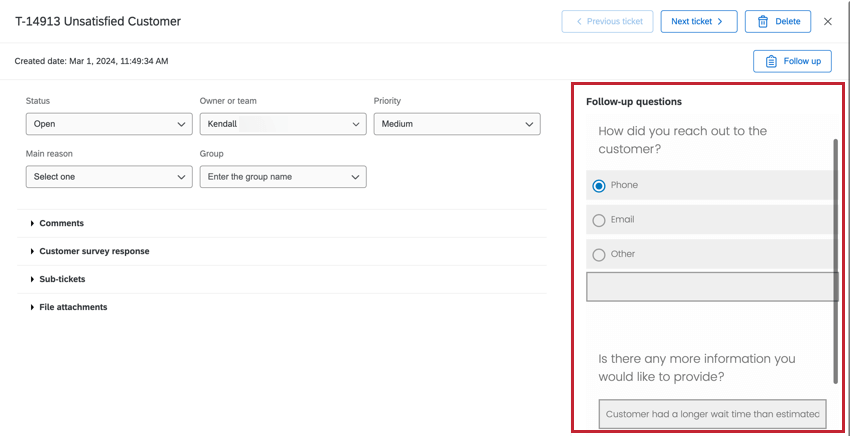Open the Group name combo box
The height and width of the screenshot is (436, 850).
pos(283,177)
